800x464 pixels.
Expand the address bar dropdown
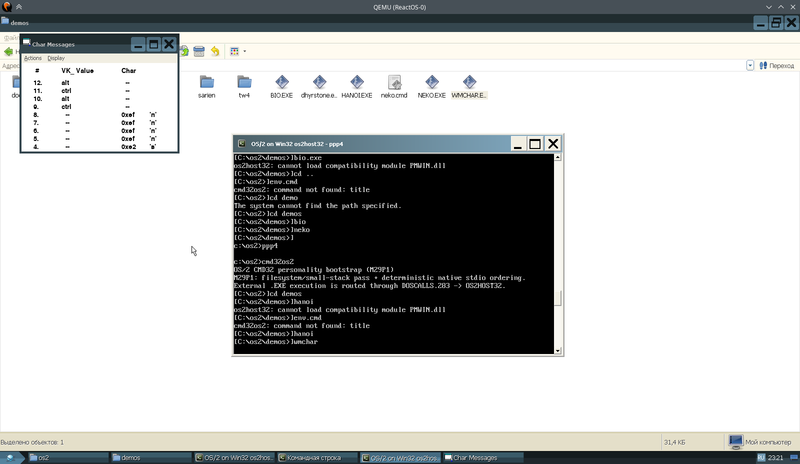(x=749, y=65)
